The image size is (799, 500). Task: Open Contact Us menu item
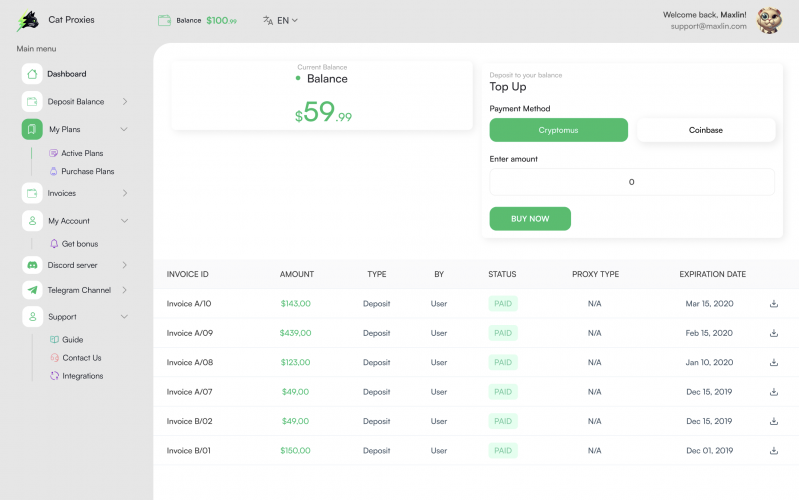82,358
